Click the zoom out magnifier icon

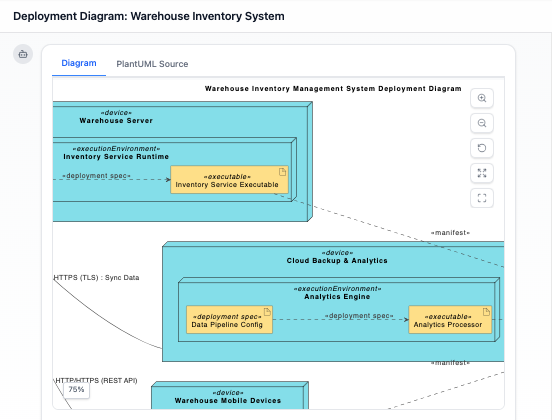coord(482,123)
